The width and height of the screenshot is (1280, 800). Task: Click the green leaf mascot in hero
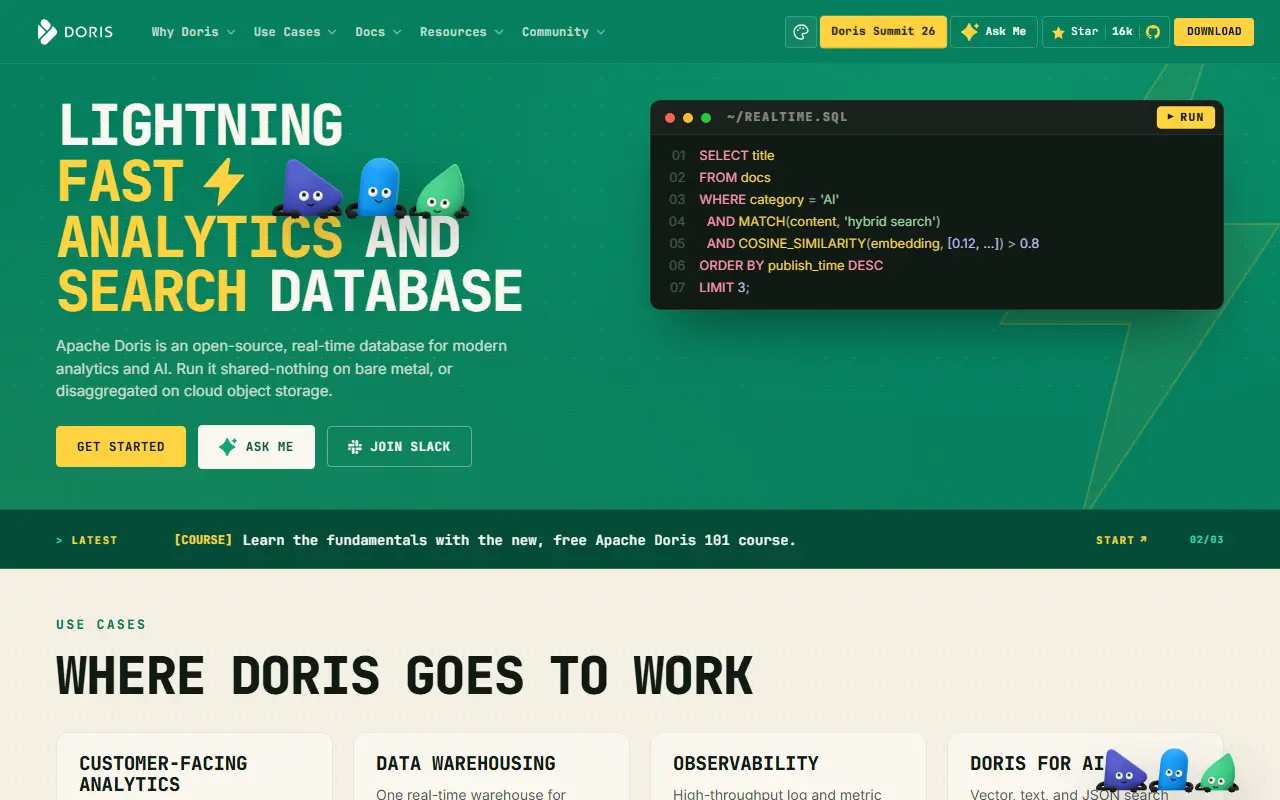click(x=440, y=192)
